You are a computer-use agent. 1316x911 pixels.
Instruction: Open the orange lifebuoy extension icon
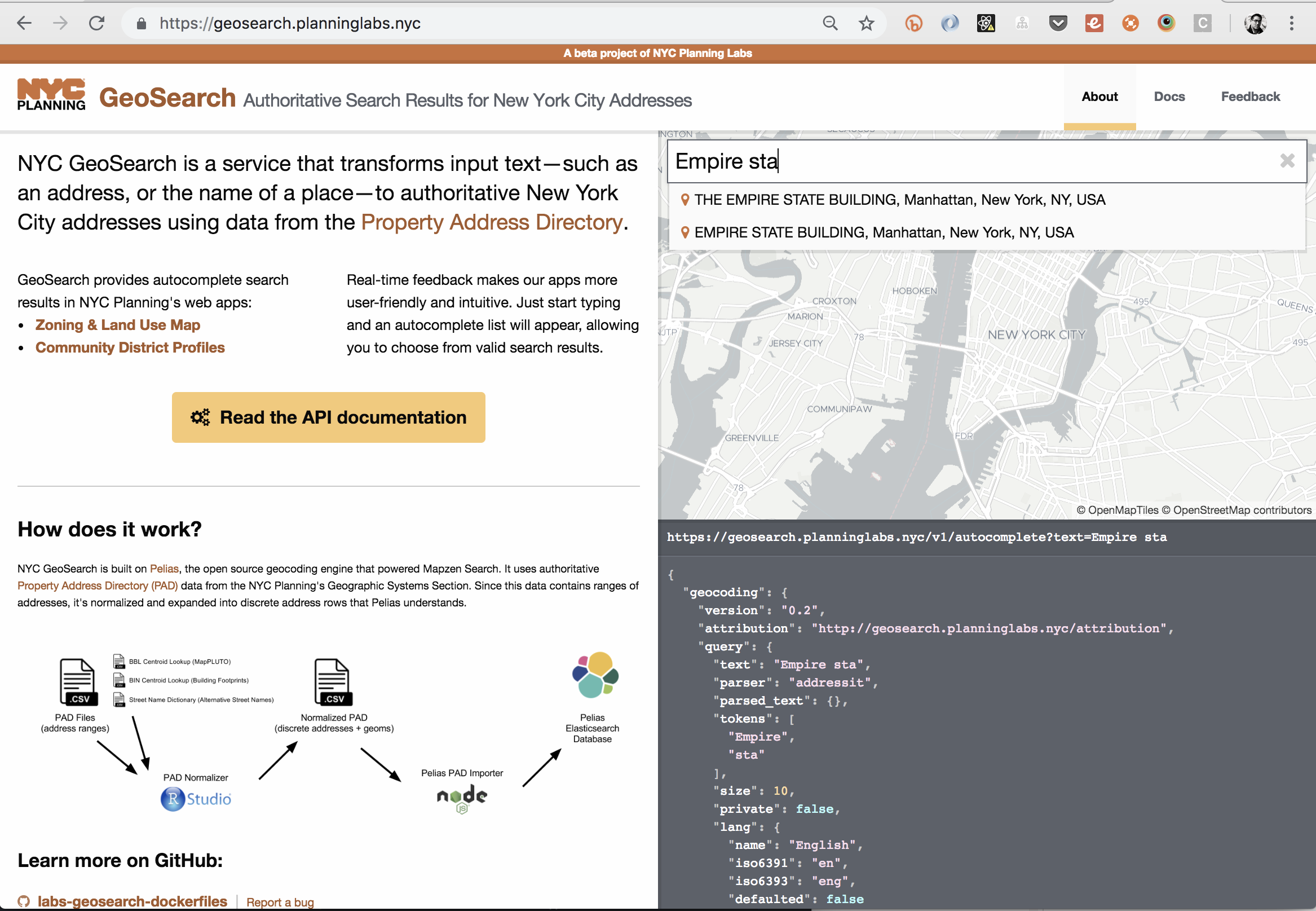coord(1130,23)
